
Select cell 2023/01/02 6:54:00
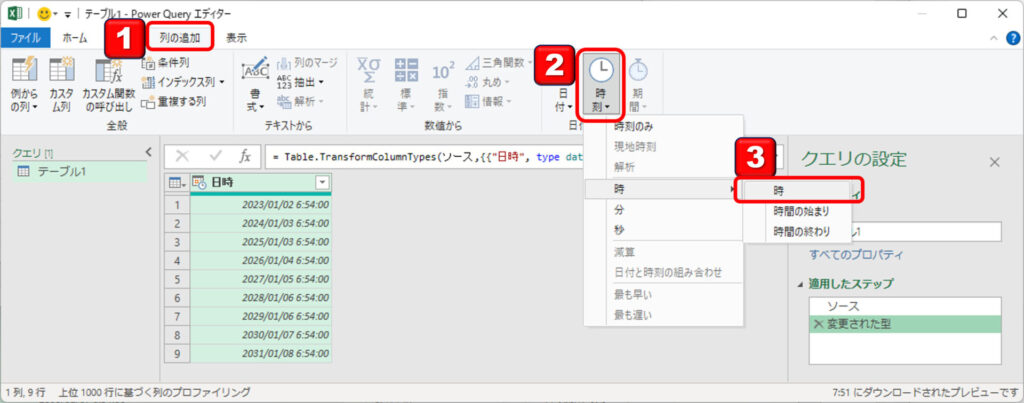pyautogui.click(x=261, y=204)
